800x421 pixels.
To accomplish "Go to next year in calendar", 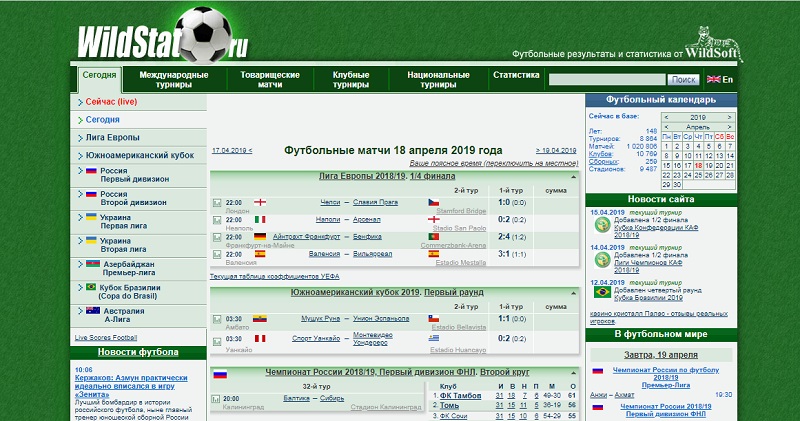I will click(728, 117).
